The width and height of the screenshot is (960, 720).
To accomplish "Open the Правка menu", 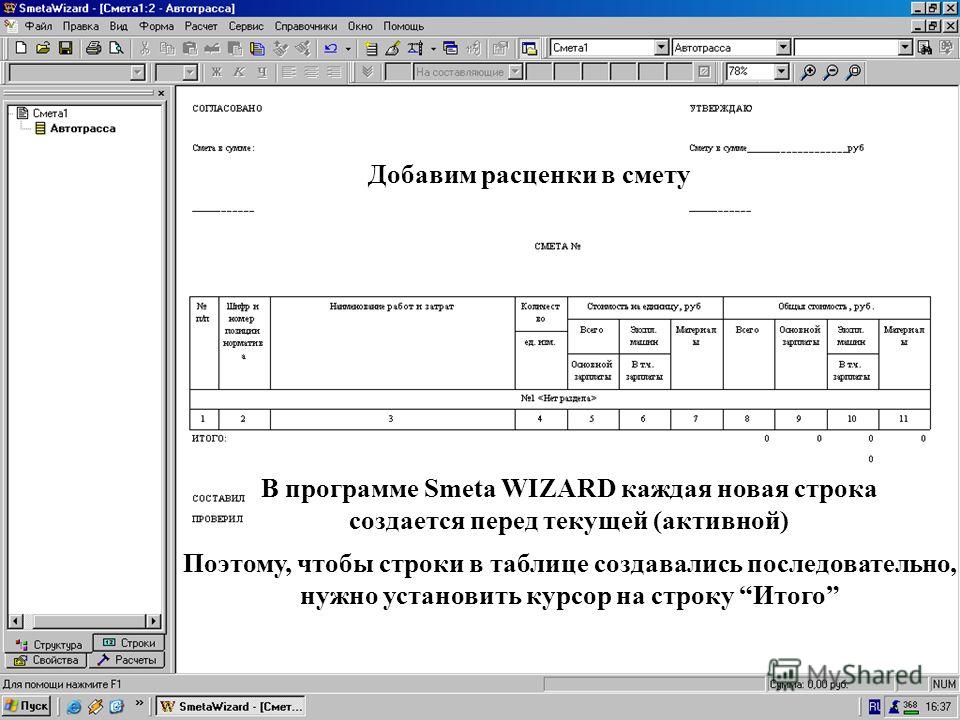I will click(x=81, y=26).
